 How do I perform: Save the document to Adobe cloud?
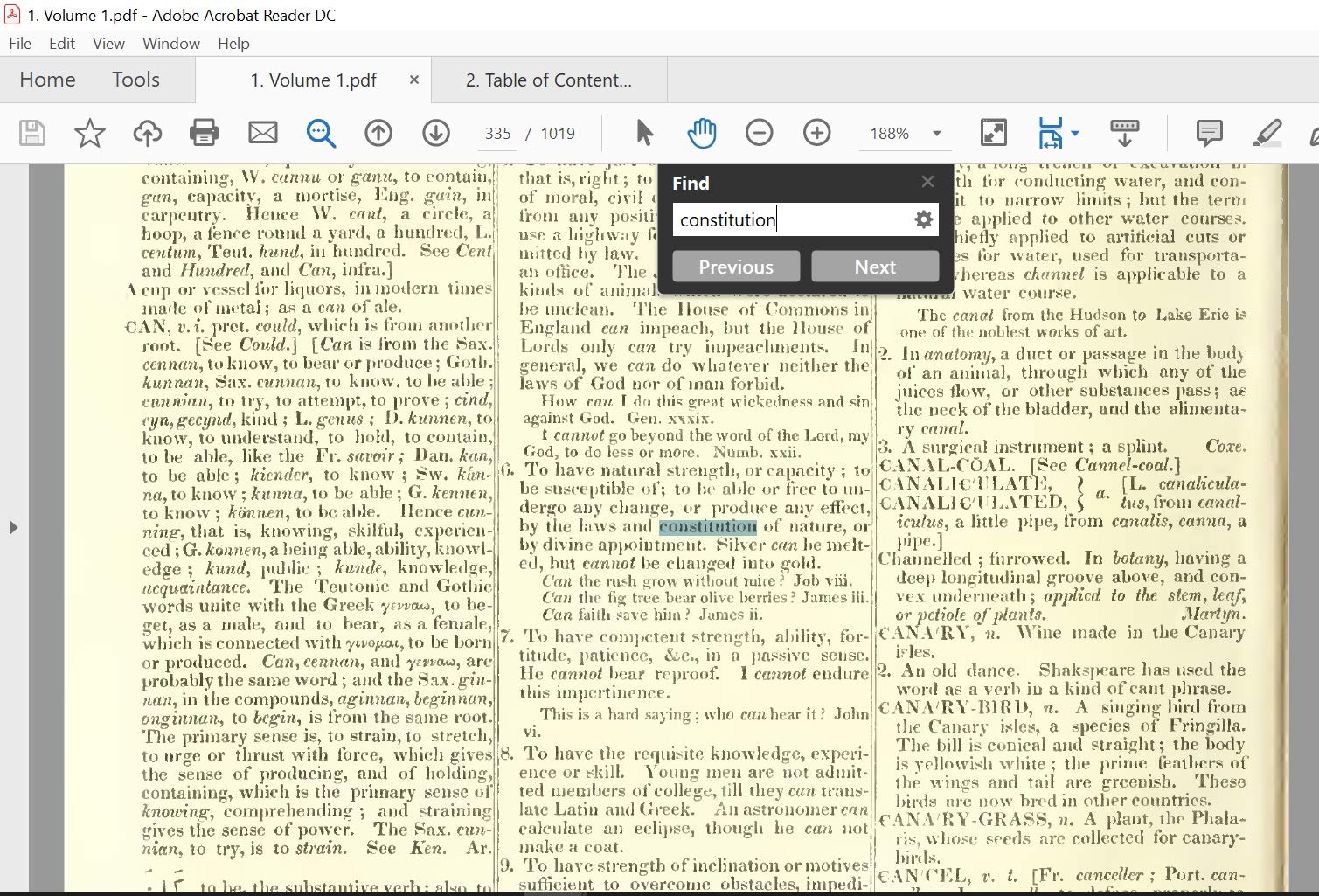[x=147, y=133]
